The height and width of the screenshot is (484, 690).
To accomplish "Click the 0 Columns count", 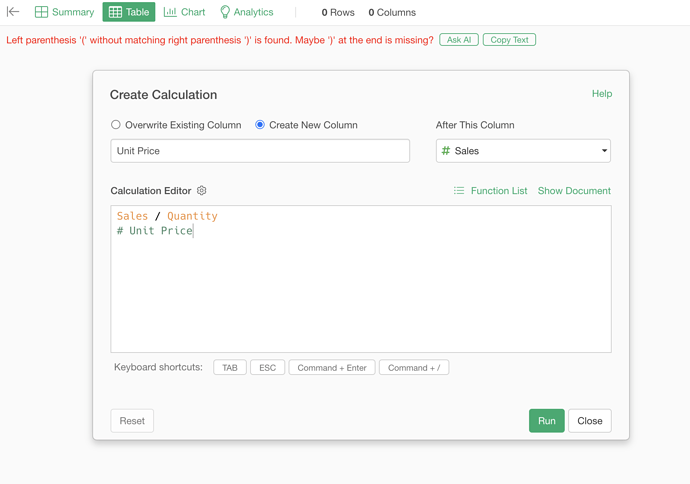I will click(x=392, y=12).
